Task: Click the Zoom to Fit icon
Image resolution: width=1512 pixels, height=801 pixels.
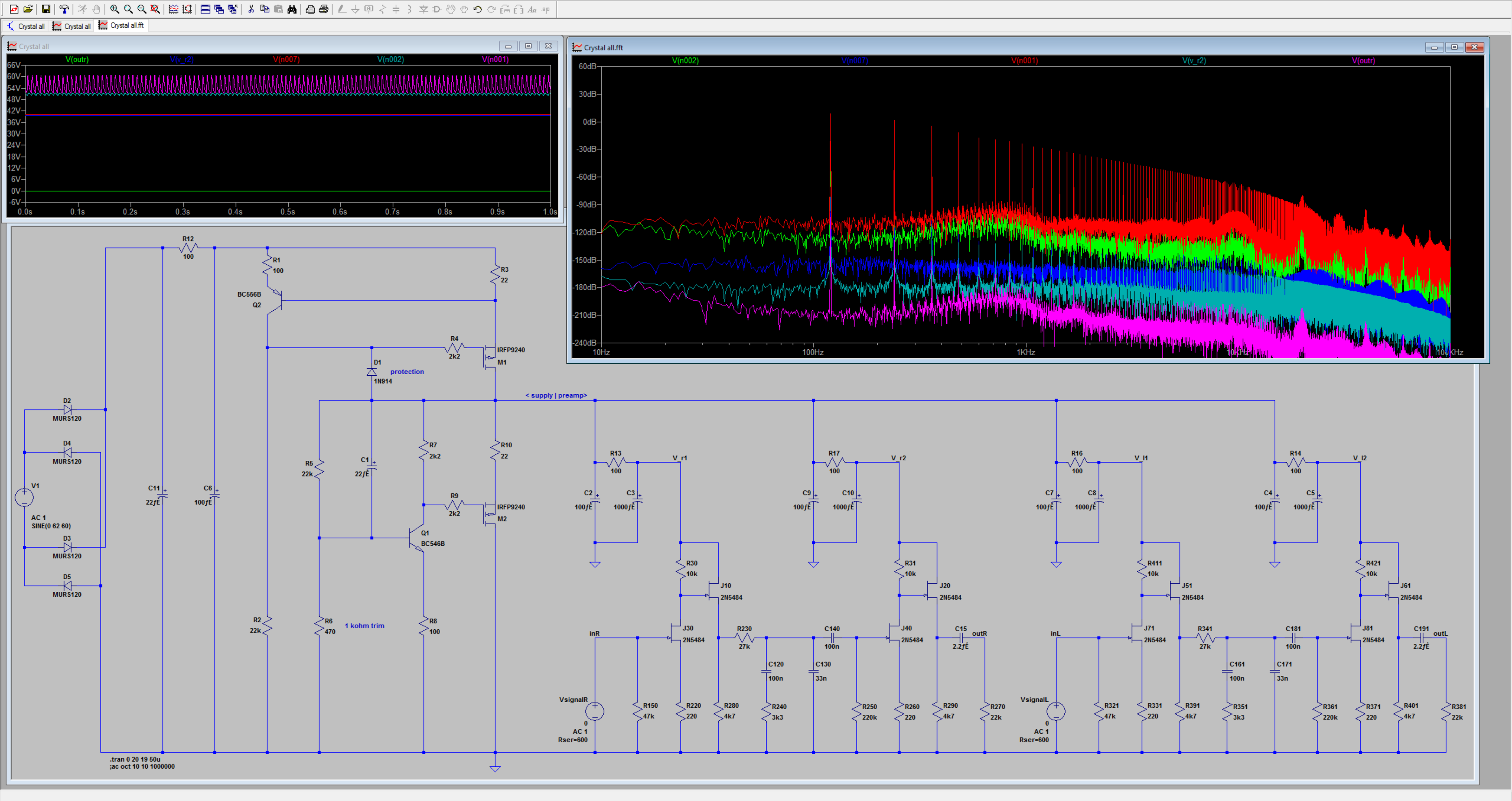Action: point(155,9)
